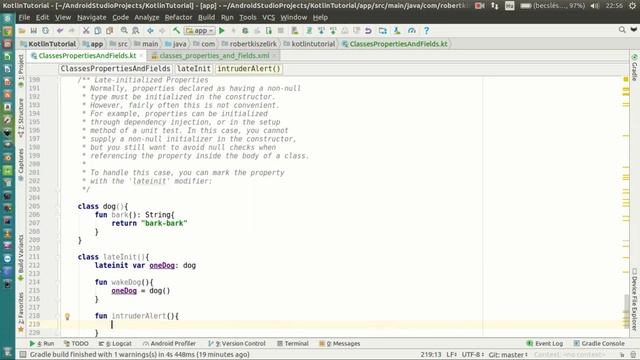Toggle the Favorites tool window
The width and height of the screenshot is (640, 360).
click(21, 312)
